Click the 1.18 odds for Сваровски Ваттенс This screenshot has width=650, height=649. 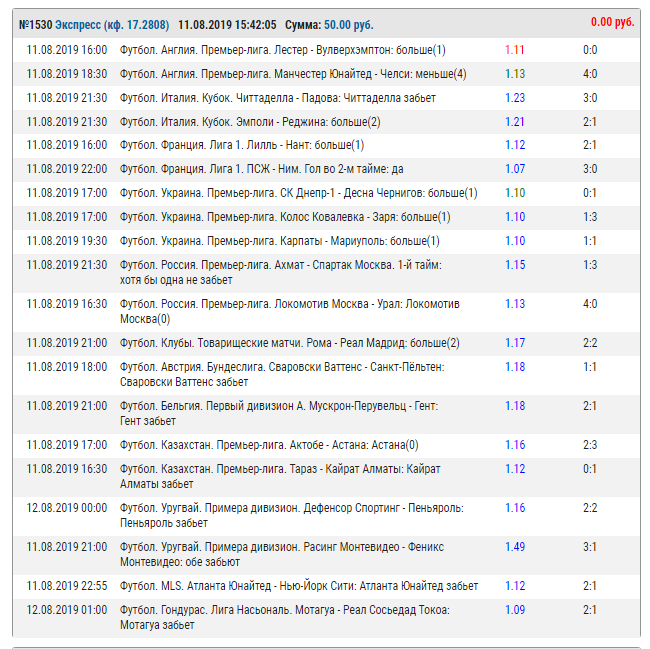pos(515,368)
